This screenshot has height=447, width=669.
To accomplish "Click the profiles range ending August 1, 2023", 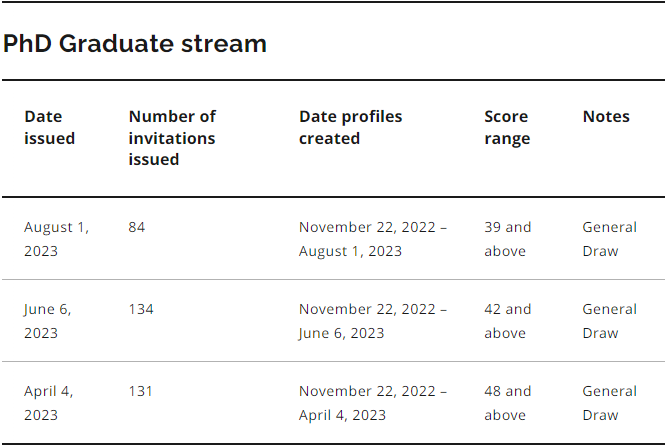I will click(373, 239).
